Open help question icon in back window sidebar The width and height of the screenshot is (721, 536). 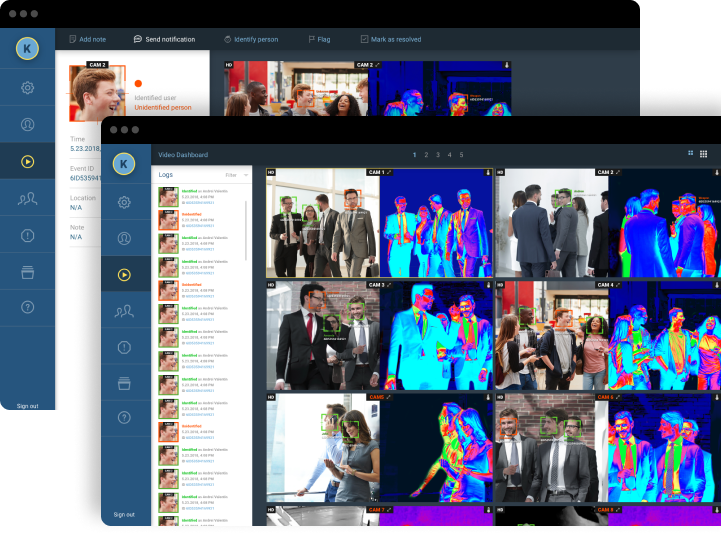27,307
